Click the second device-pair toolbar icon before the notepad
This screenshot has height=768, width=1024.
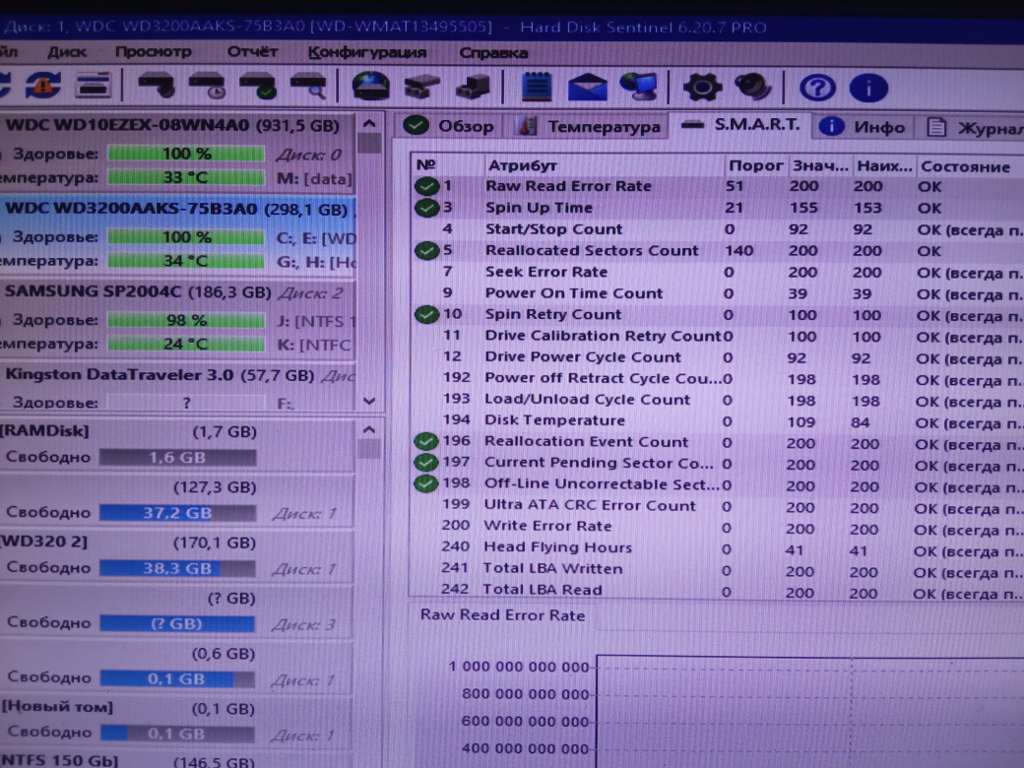click(473, 86)
